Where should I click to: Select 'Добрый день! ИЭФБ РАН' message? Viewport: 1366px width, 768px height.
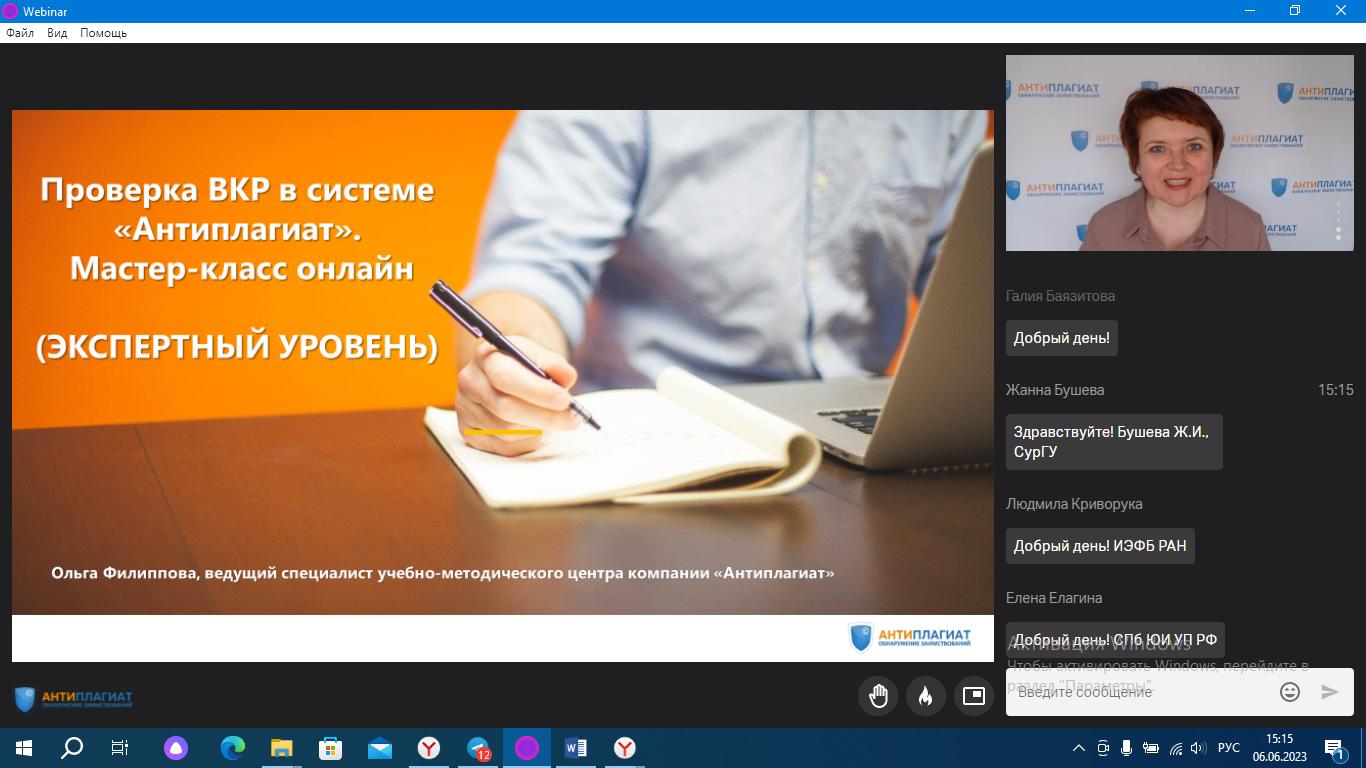1100,546
